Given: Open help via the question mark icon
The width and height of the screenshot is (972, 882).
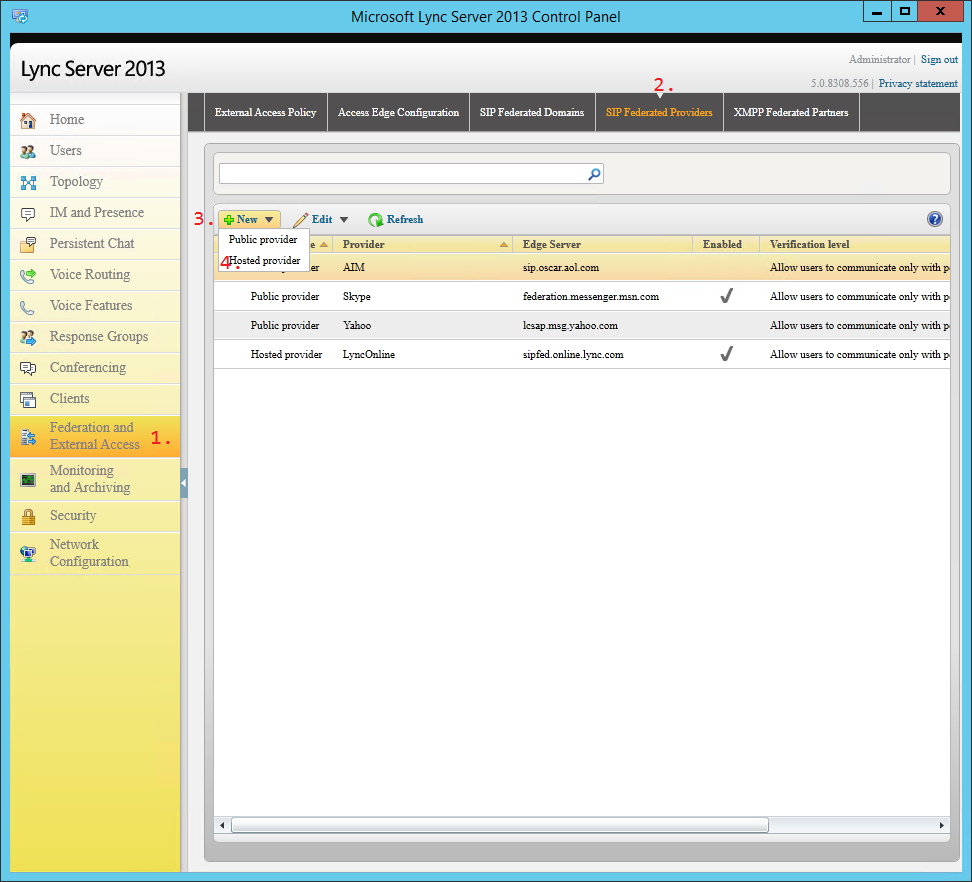Looking at the screenshot, I should [x=934, y=219].
